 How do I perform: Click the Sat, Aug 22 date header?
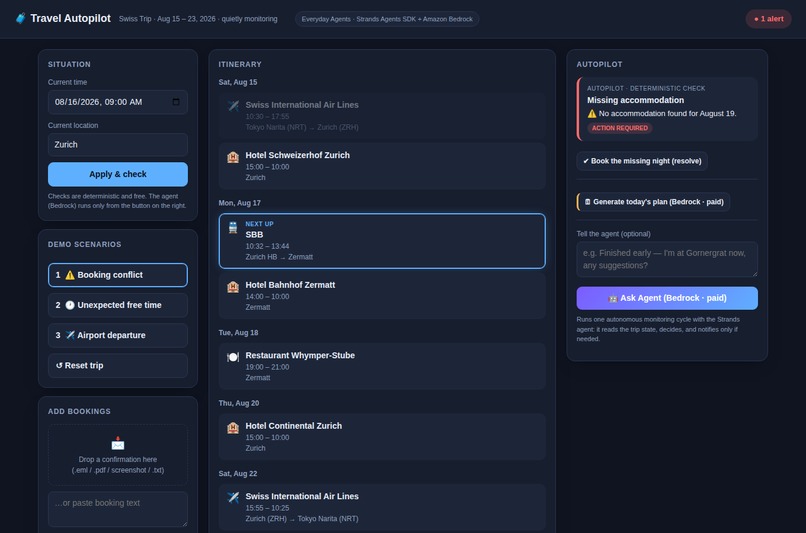pos(237,473)
